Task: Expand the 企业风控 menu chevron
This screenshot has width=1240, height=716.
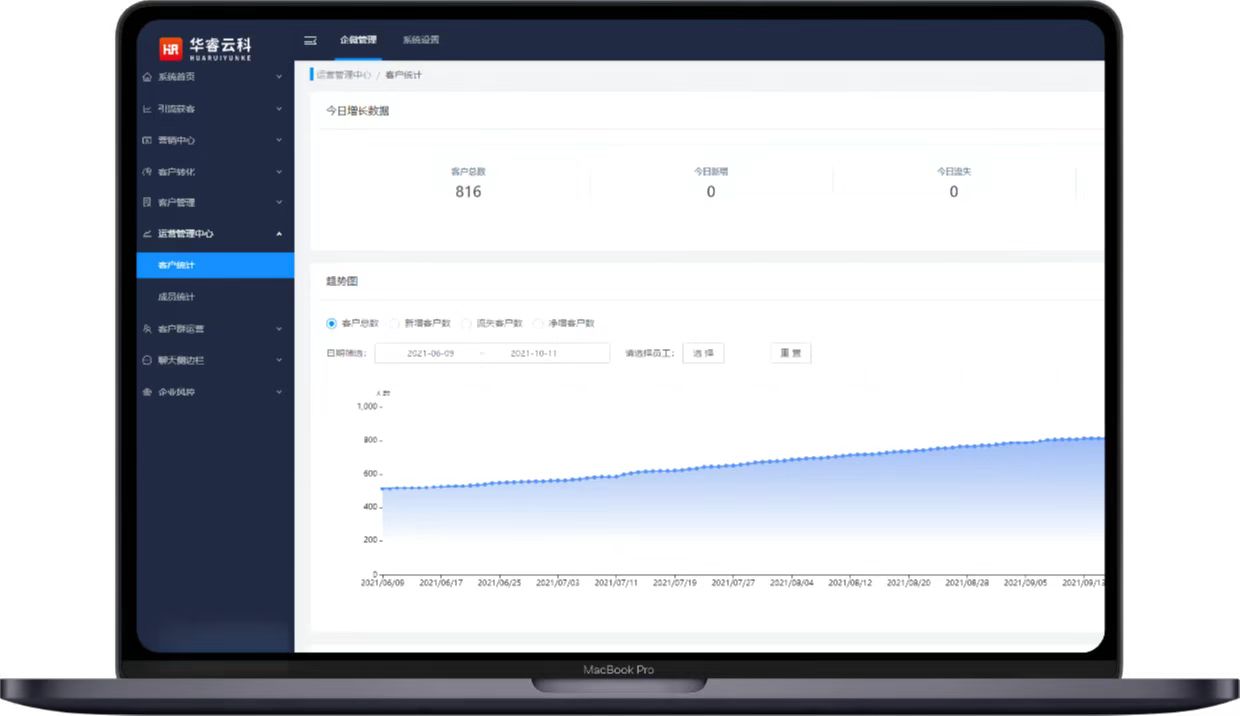Action: click(279, 392)
